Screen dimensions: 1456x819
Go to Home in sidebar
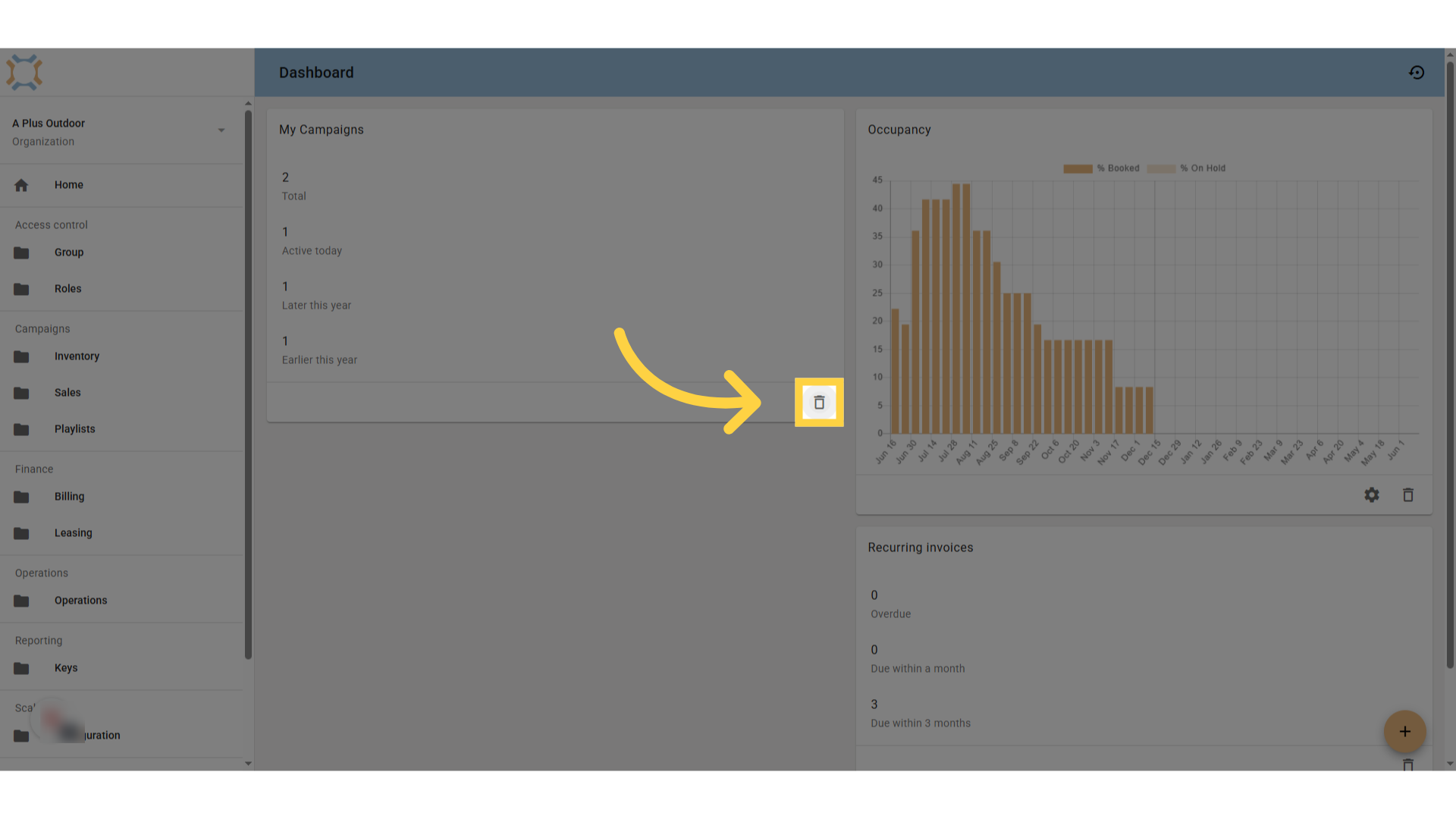coord(121,185)
